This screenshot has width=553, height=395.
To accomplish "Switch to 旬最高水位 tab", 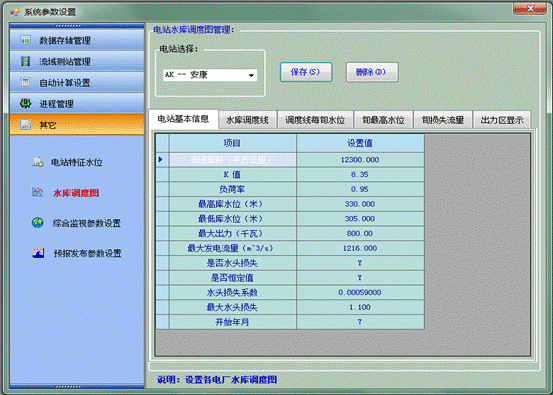I will click(383, 120).
